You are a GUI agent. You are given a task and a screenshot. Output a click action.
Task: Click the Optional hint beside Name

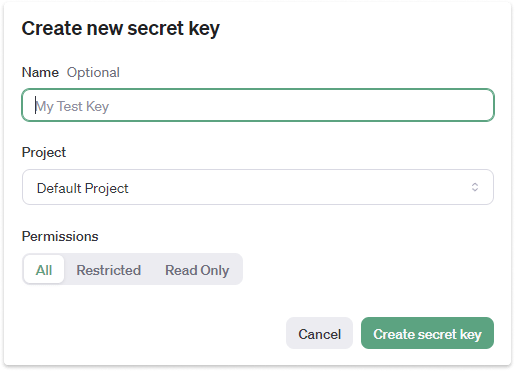pyautogui.click(x=93, y=73)
